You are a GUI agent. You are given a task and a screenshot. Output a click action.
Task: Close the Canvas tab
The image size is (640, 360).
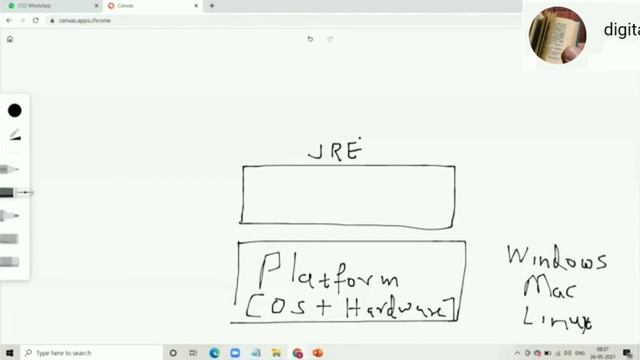pos(196,6)
